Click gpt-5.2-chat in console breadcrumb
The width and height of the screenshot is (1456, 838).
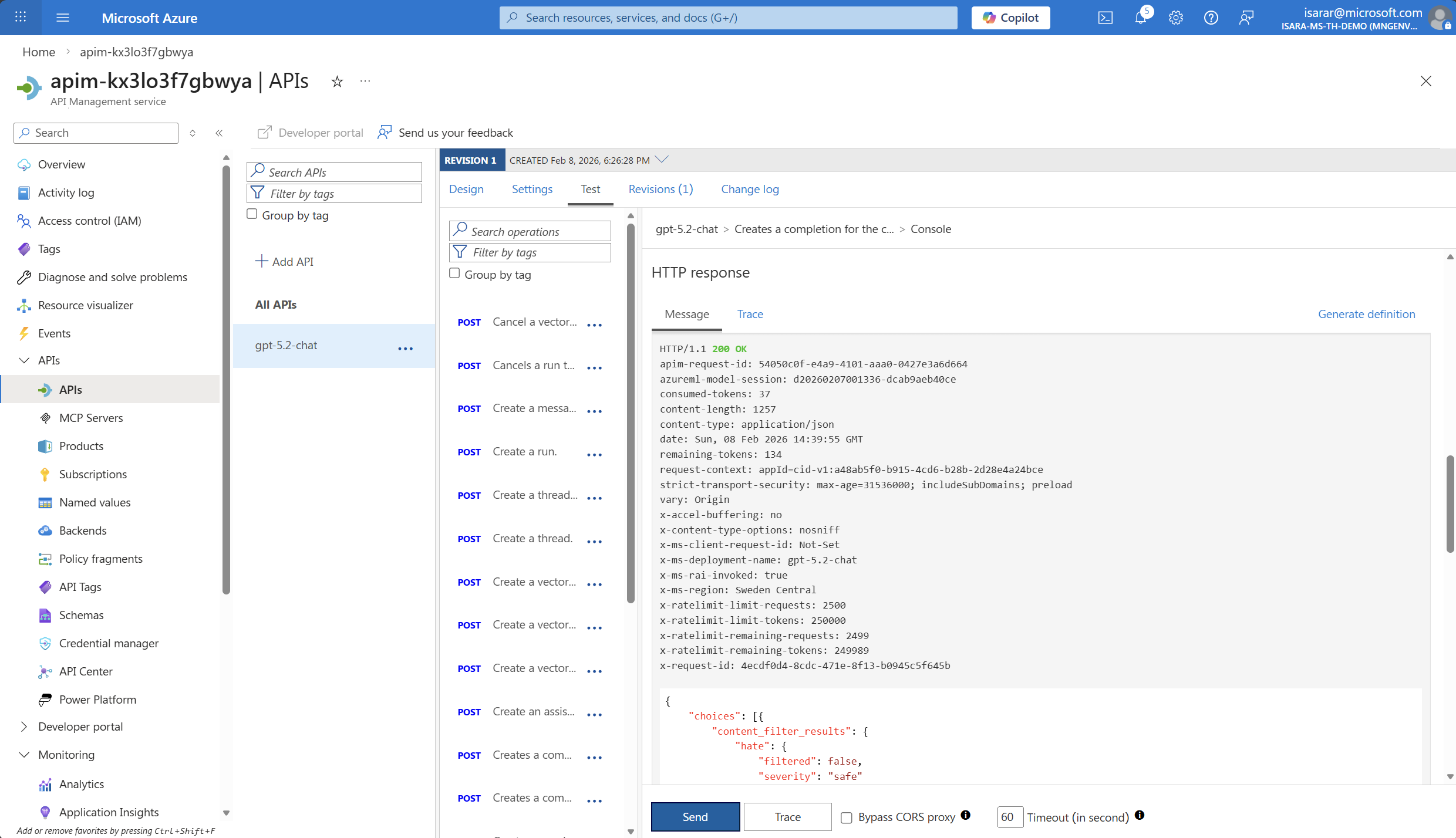click(686, 229)
